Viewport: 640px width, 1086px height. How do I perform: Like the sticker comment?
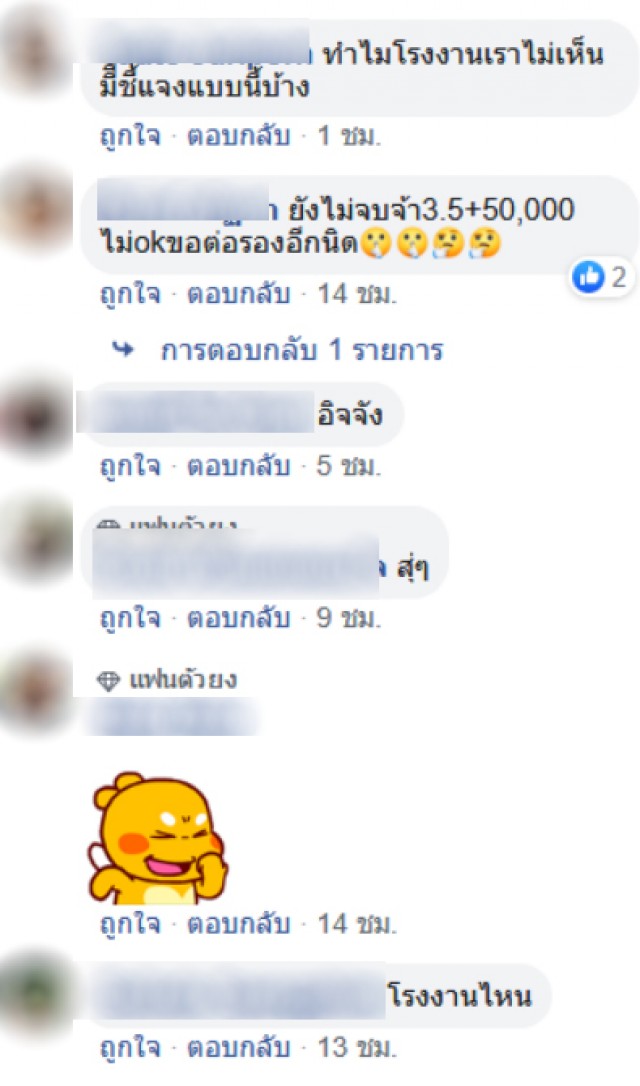tap(130, 924)
